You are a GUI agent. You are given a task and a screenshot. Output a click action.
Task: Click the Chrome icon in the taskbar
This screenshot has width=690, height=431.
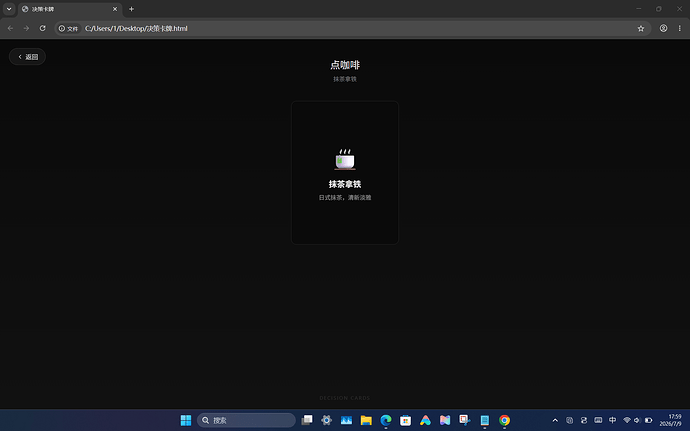[504, 420]
